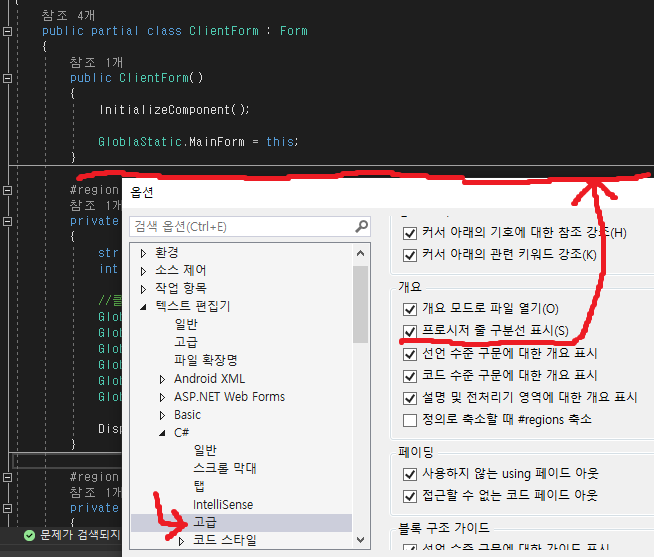Focus the 검색 옵션 search field
The width and height of the screenshot is (654, 557).
[250, 227]
